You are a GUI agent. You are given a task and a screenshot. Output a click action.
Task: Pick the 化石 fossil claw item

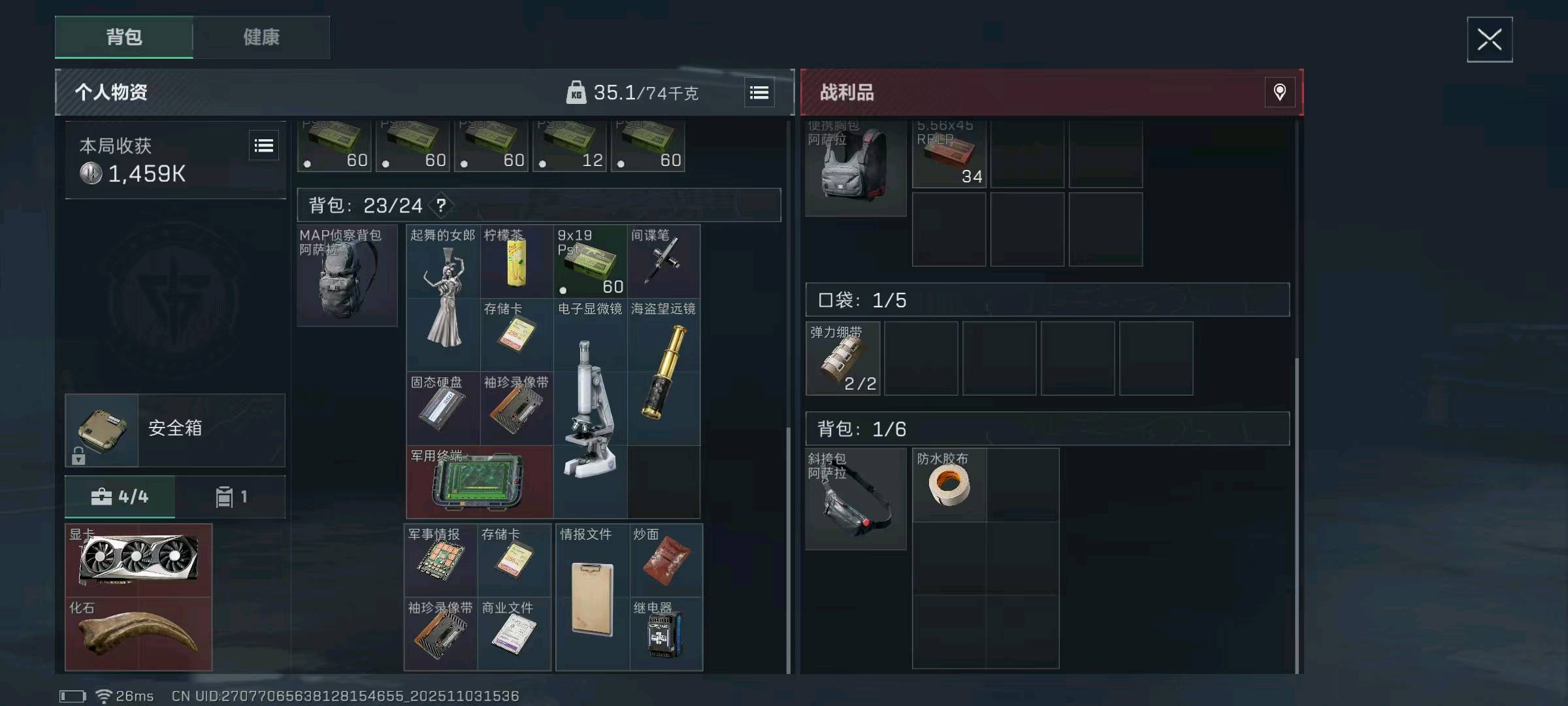click(x=139, y=633)
